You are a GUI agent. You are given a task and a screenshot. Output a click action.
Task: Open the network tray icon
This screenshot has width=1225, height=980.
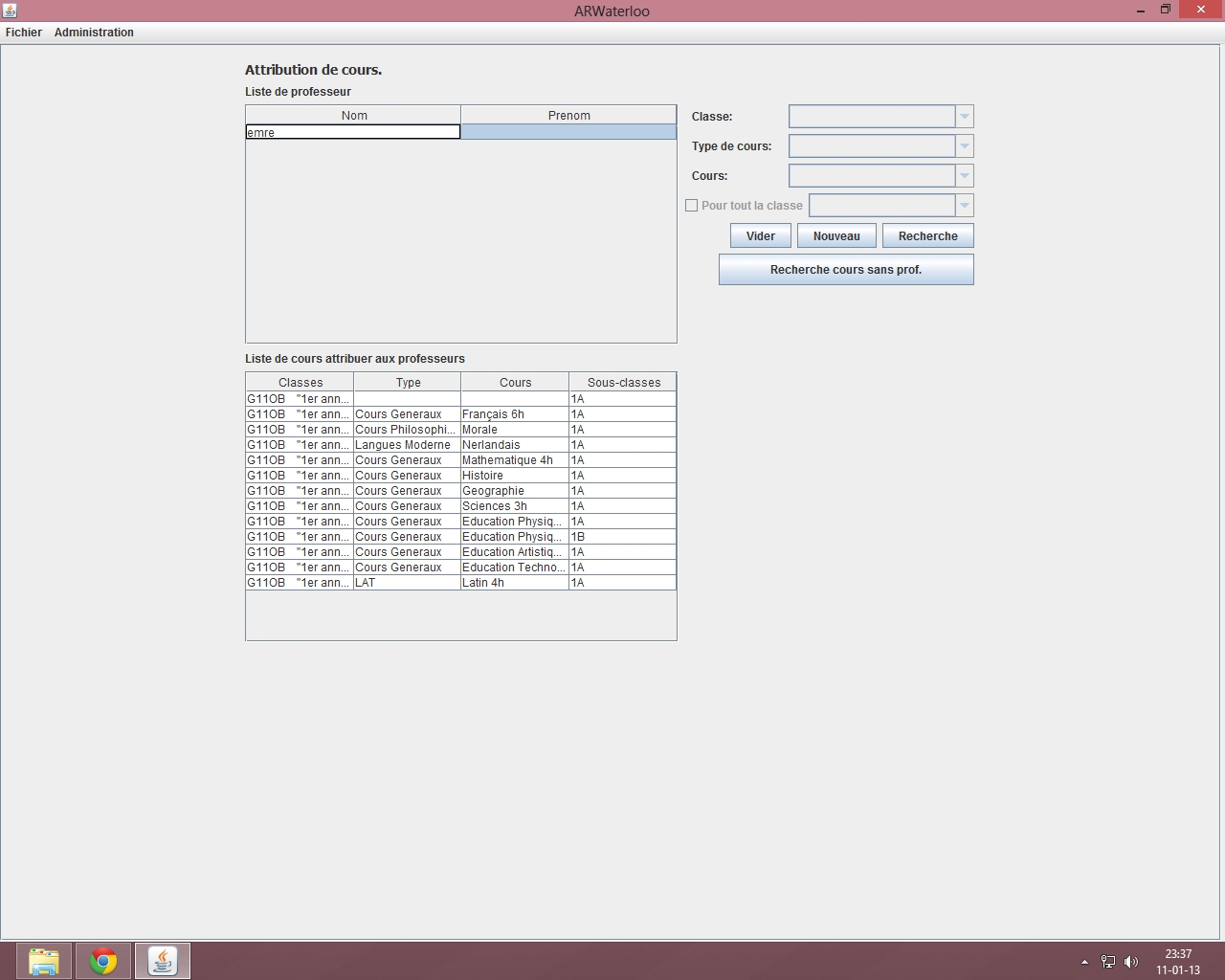click(1108, 962)
